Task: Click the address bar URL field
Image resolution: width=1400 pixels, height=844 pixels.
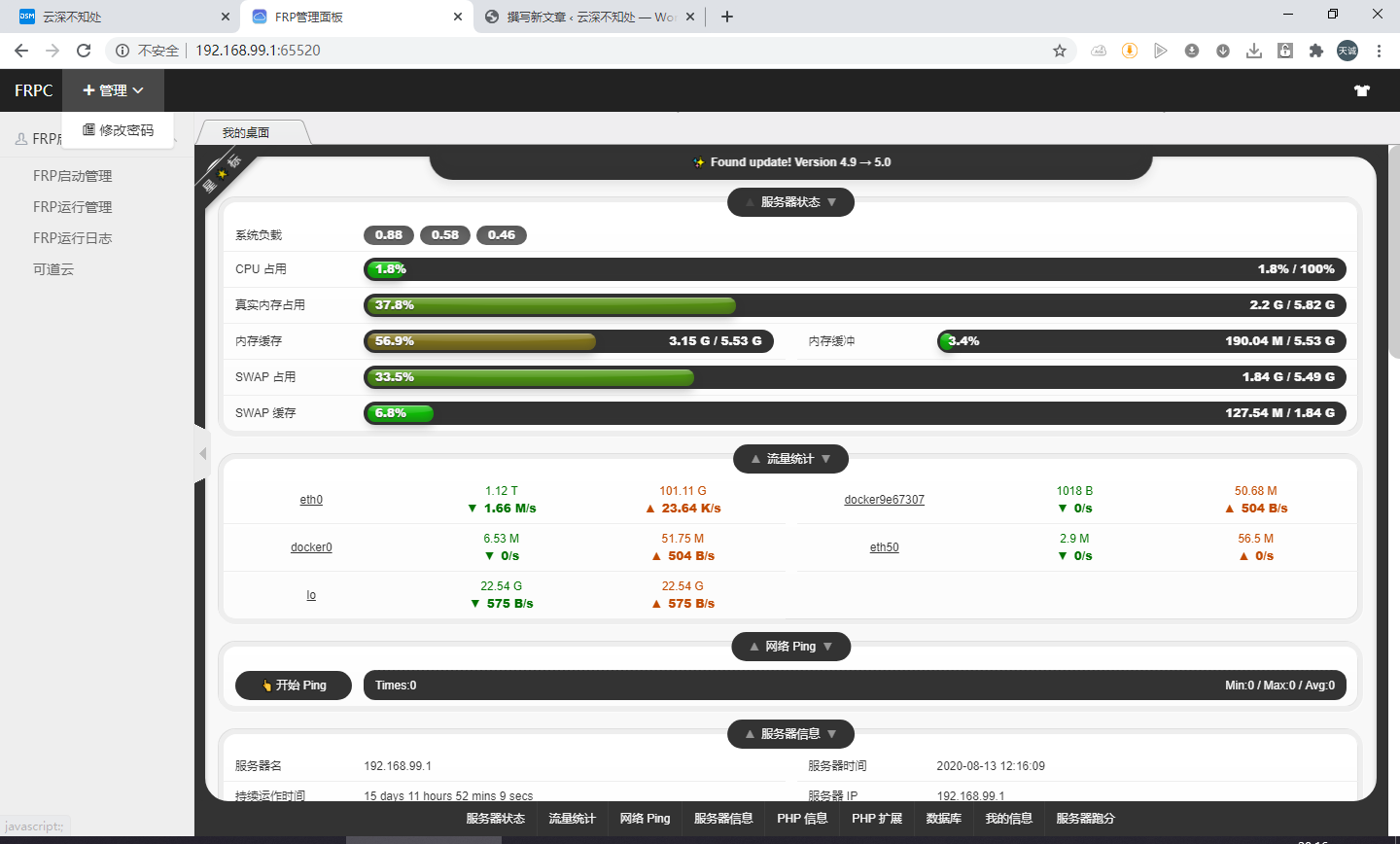Action: tap(583, 51)
